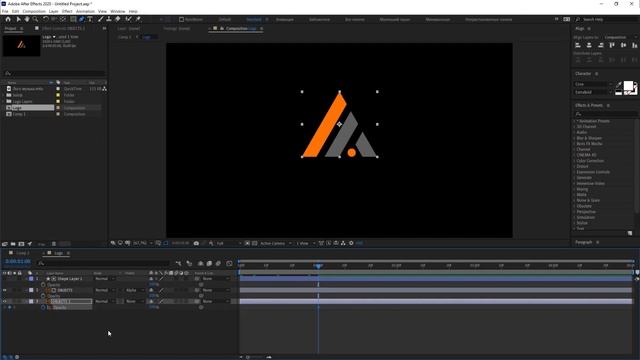
Task: Expand Animation Presets in Effects & Presets
Action: tap(574, 121)
